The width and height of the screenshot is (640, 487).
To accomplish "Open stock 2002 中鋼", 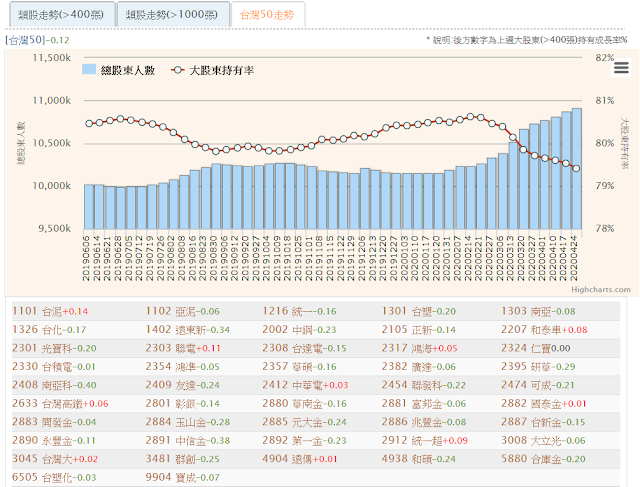I will pos(287,330).
